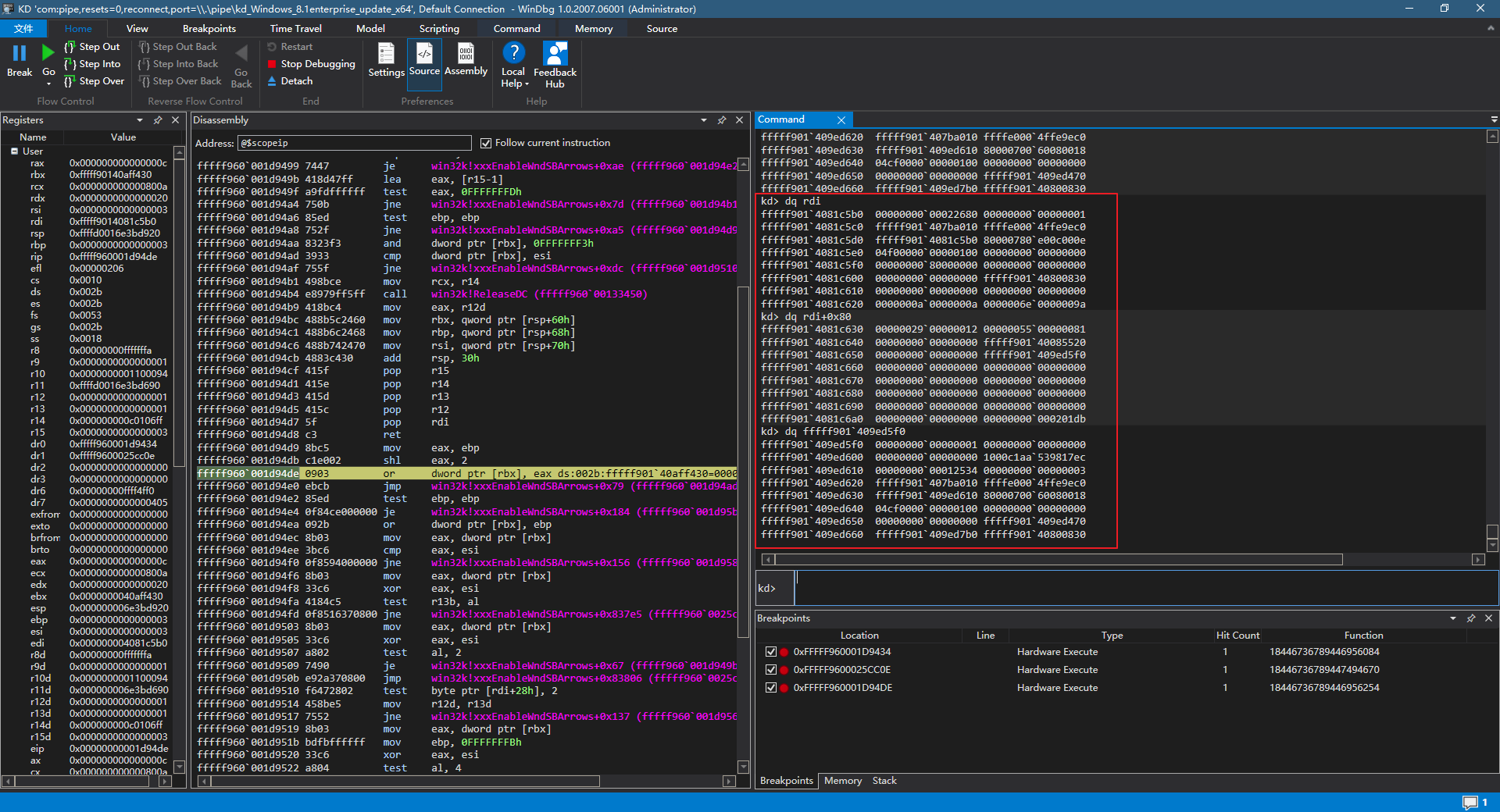This screenshot has height=812, width=1500.
Task: Click the Break pause icon
Action: point(20,53)
